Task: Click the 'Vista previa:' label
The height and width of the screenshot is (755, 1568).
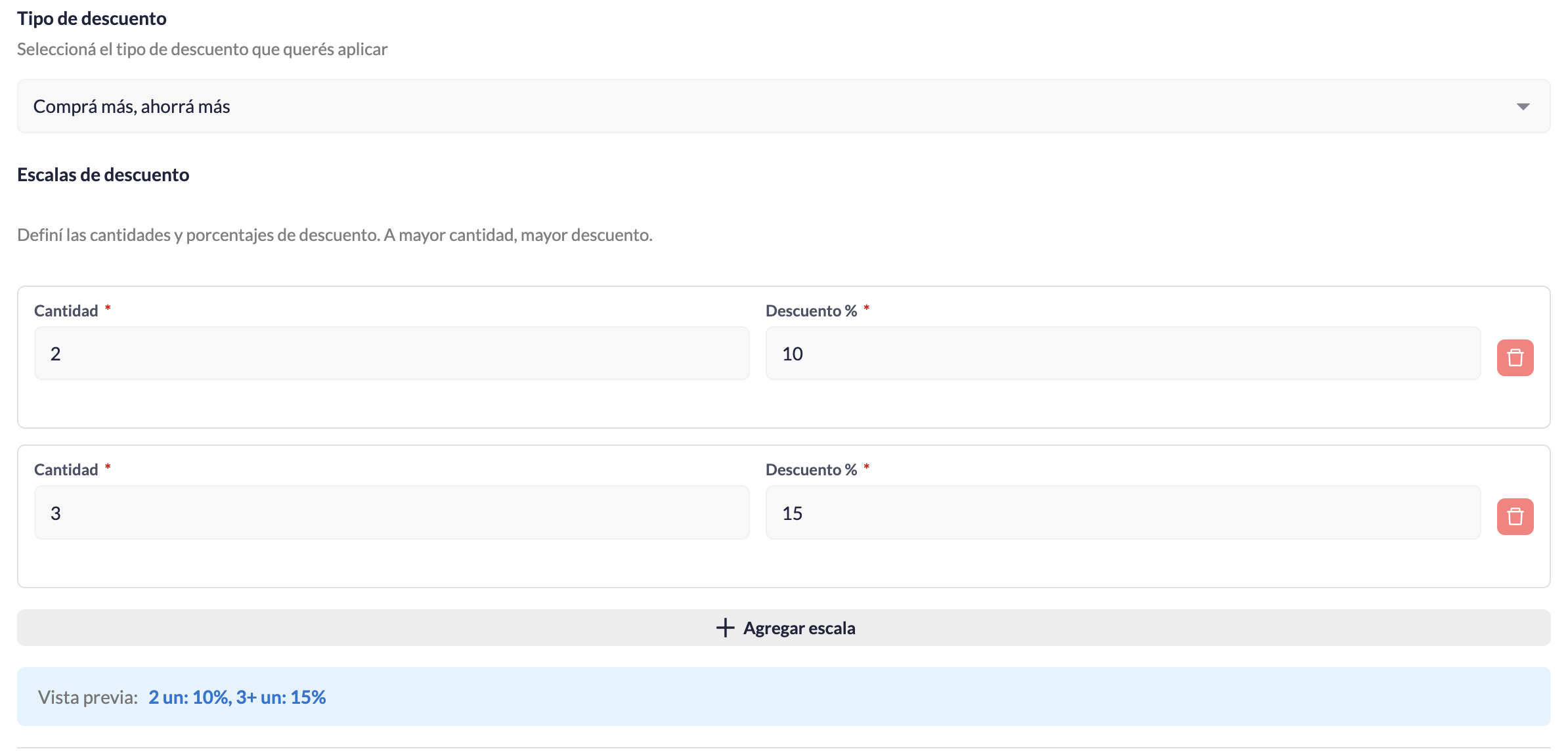Action: coord(88,697)
